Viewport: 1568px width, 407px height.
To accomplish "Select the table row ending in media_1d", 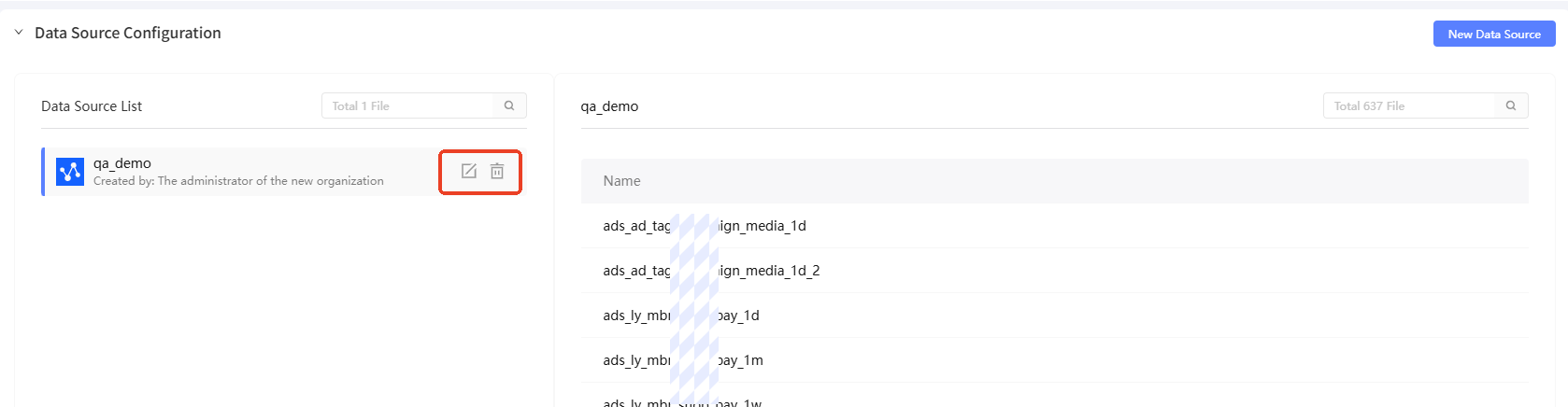I will point(705,226).
